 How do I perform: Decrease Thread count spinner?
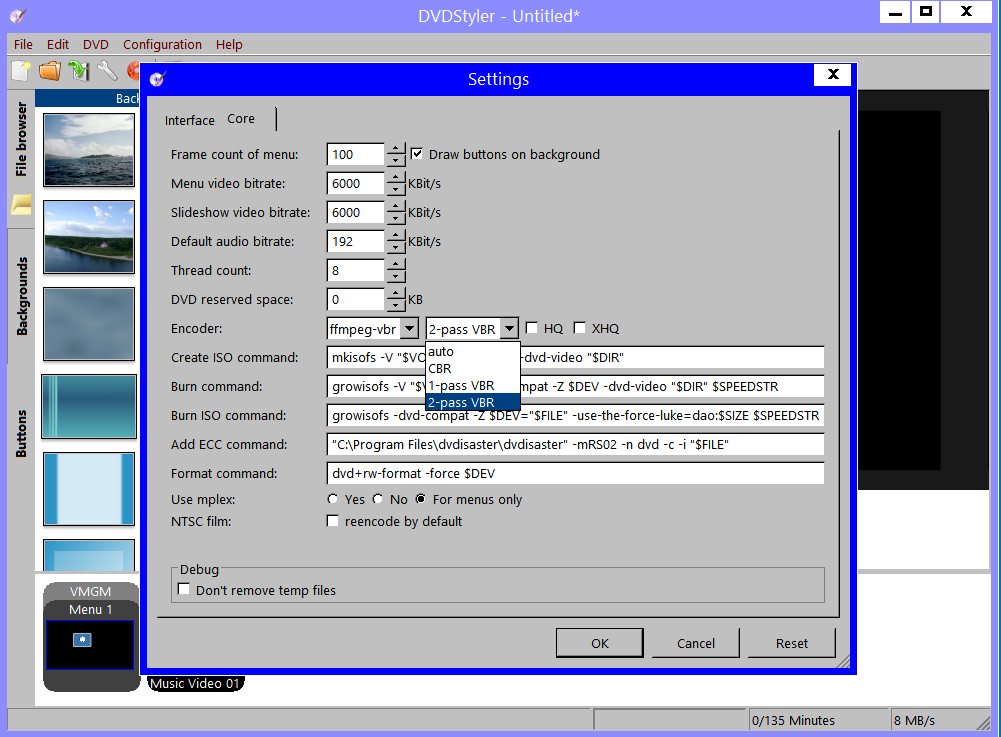tap(396, 277)
